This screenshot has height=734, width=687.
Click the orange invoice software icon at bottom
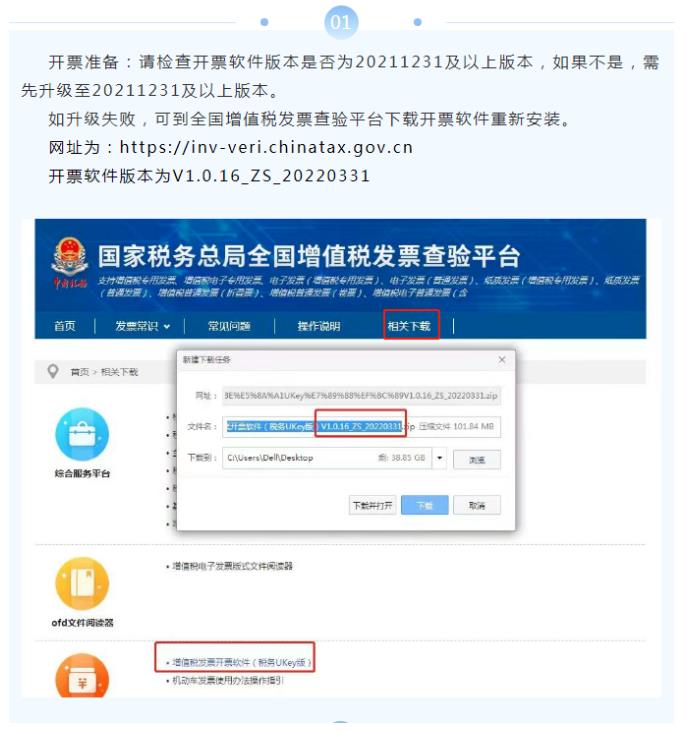(x=82, y=675)
